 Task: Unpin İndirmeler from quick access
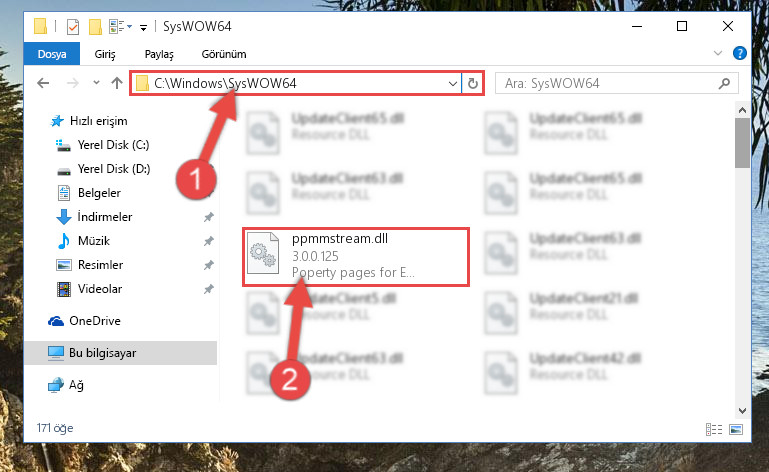[x=209, y=217]
